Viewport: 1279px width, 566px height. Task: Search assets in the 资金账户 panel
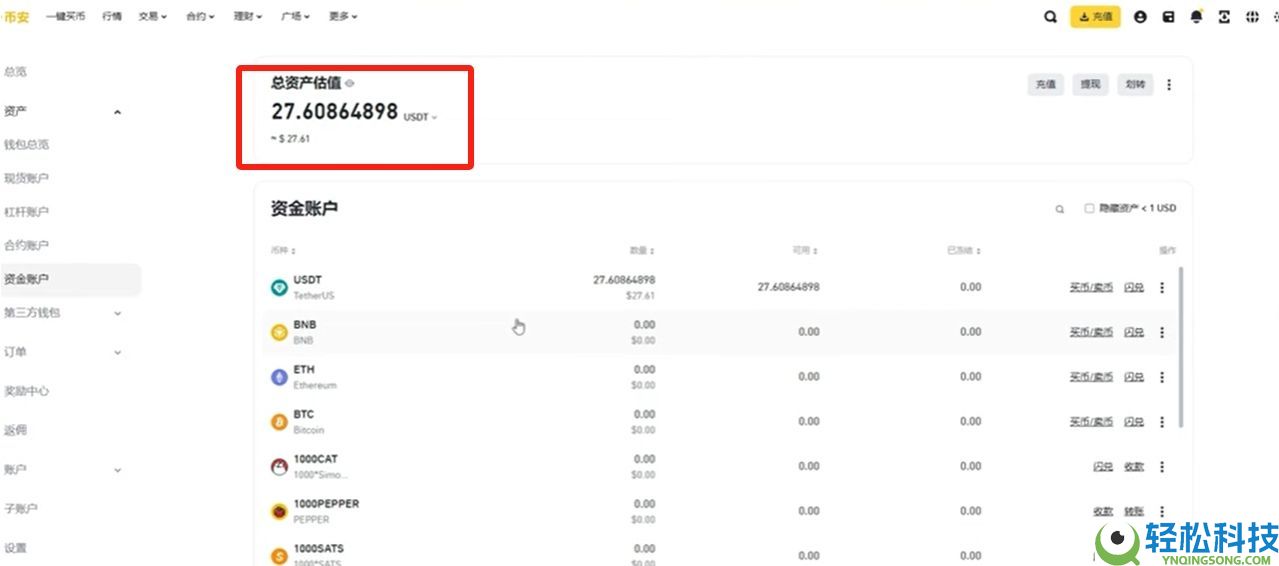1060,209
